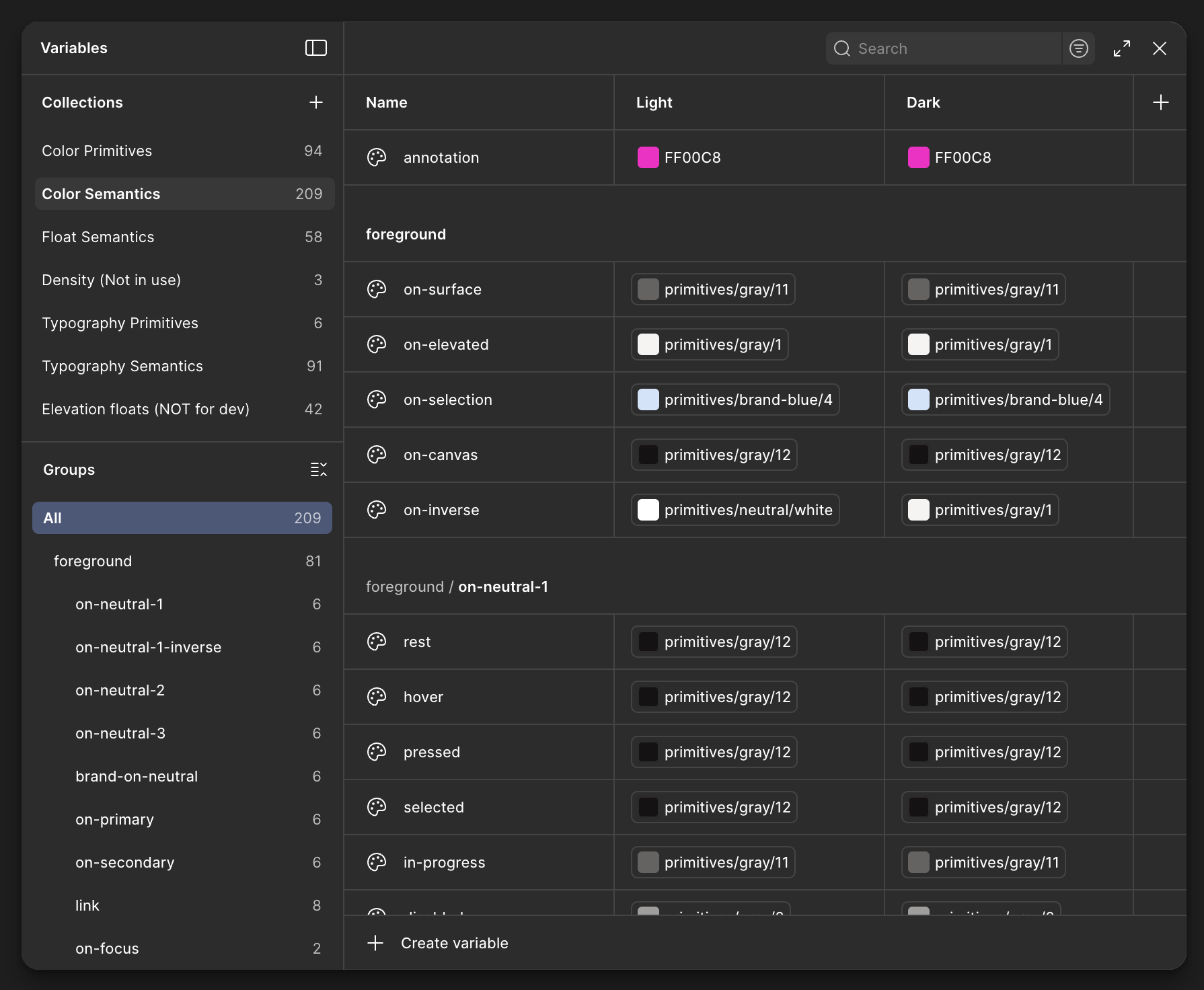1204x990 pixels.
Task: Select the on-neutral-3 group
Action: [182, 733]
